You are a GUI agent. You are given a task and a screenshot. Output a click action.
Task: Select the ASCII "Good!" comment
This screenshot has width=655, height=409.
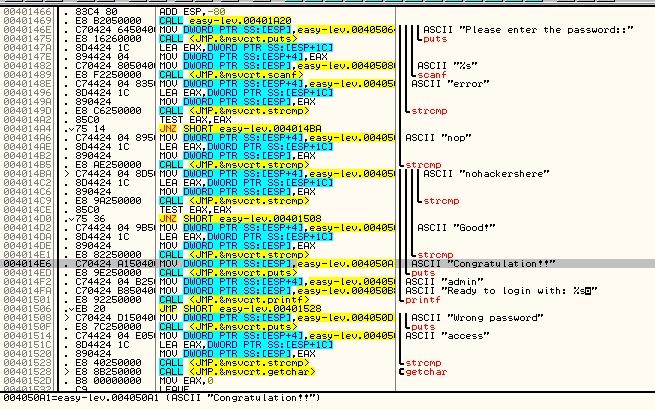(456, 227)
